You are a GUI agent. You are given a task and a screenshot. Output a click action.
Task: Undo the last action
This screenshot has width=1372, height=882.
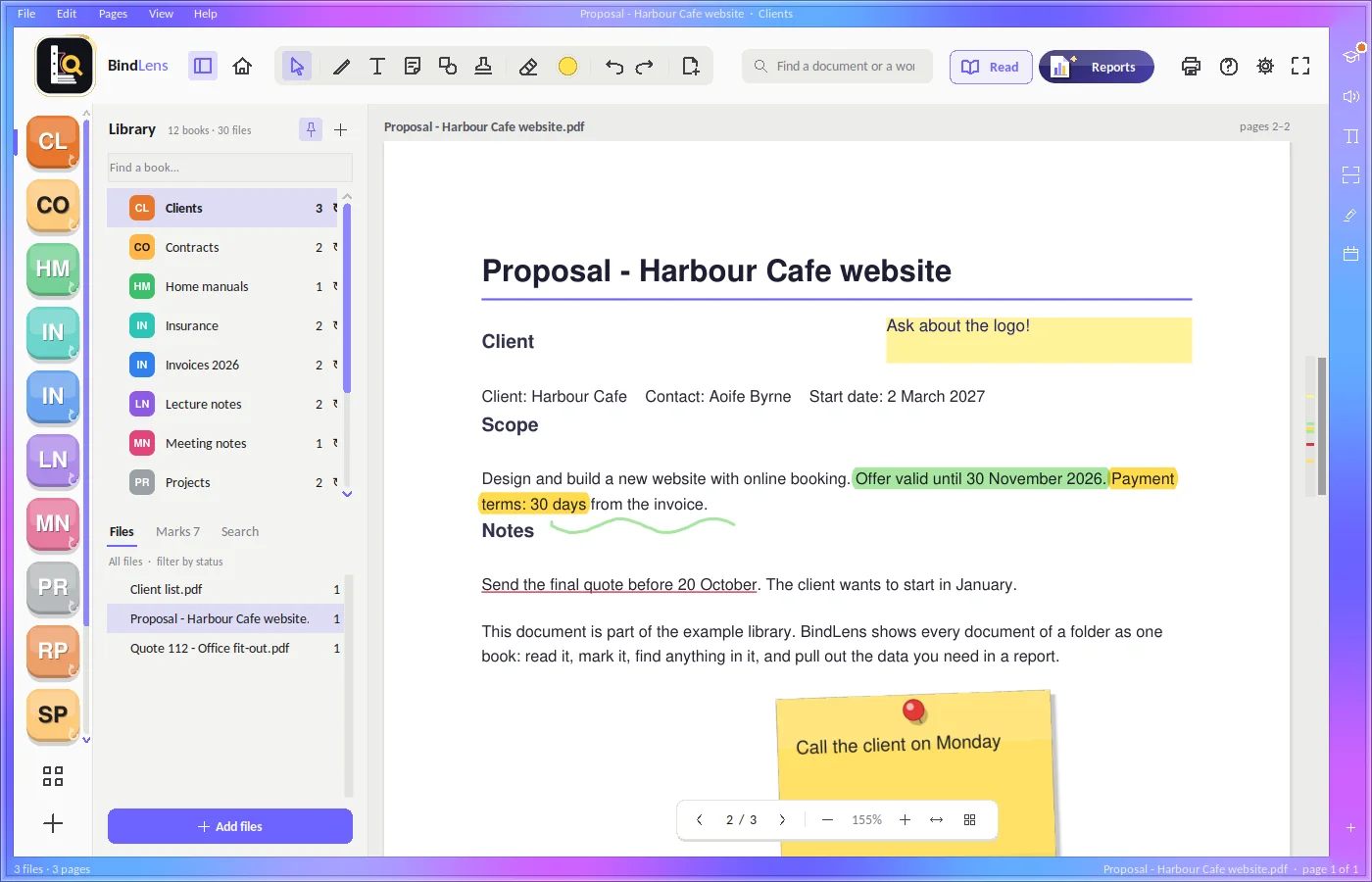(x=614, y=66)
